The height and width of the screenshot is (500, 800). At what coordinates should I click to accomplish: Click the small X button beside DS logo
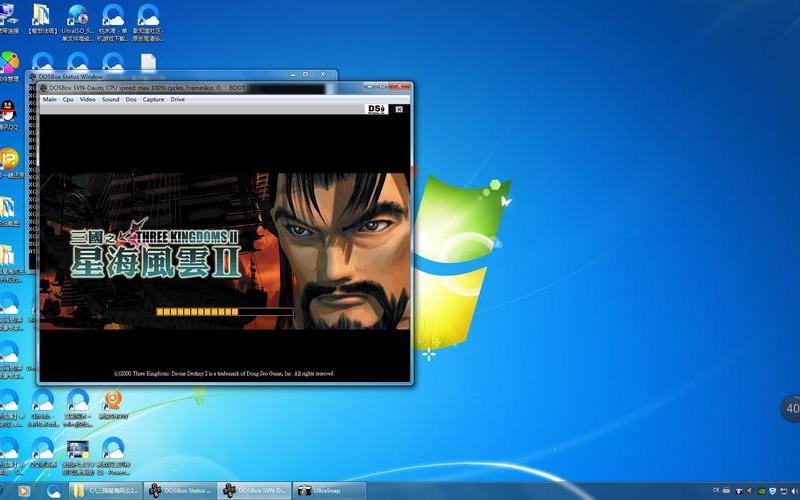(399, 109)
